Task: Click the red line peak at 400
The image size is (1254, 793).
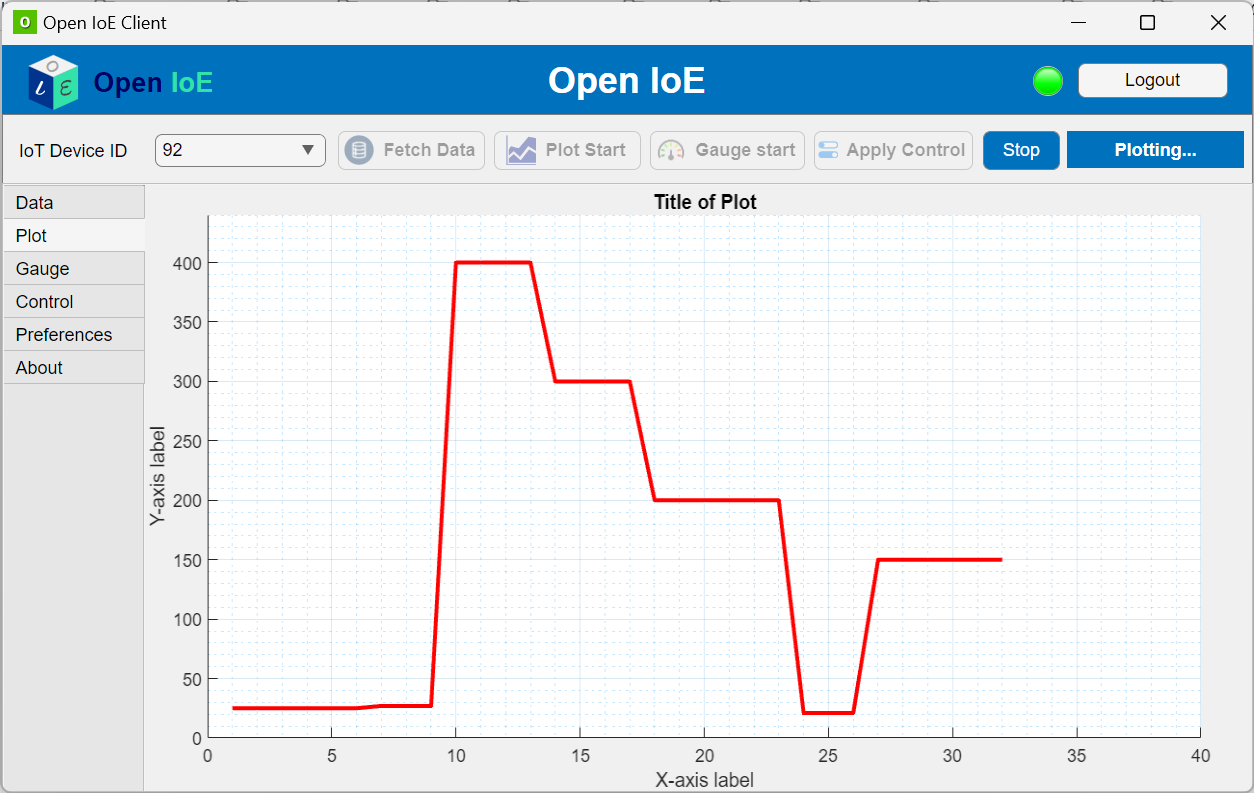Action: coord(492,263)
